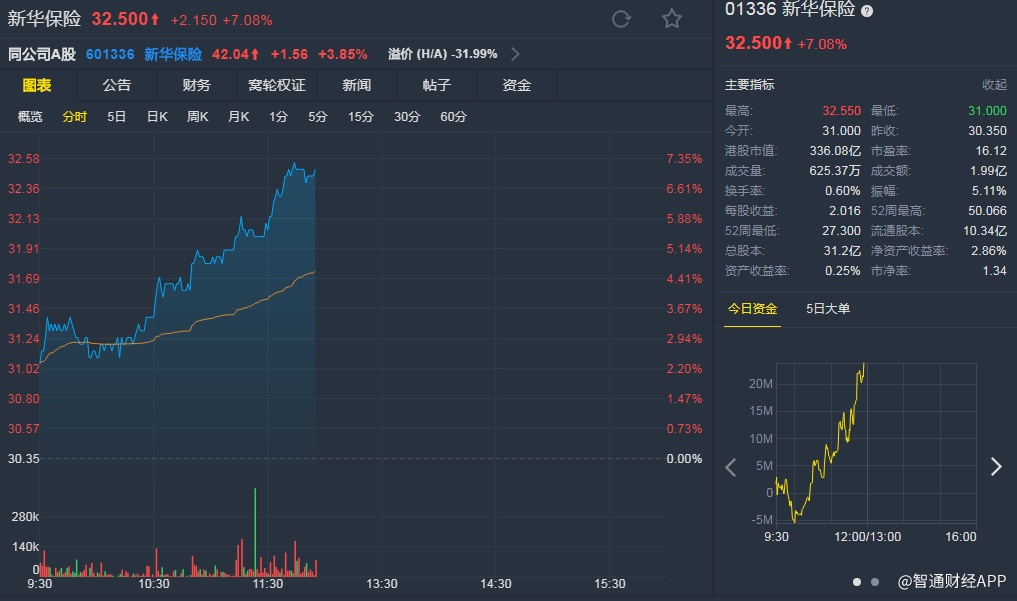Go to previous fund chart with left arrow
The height and width of the screenshot is (601, 1017).
point(731,466)
